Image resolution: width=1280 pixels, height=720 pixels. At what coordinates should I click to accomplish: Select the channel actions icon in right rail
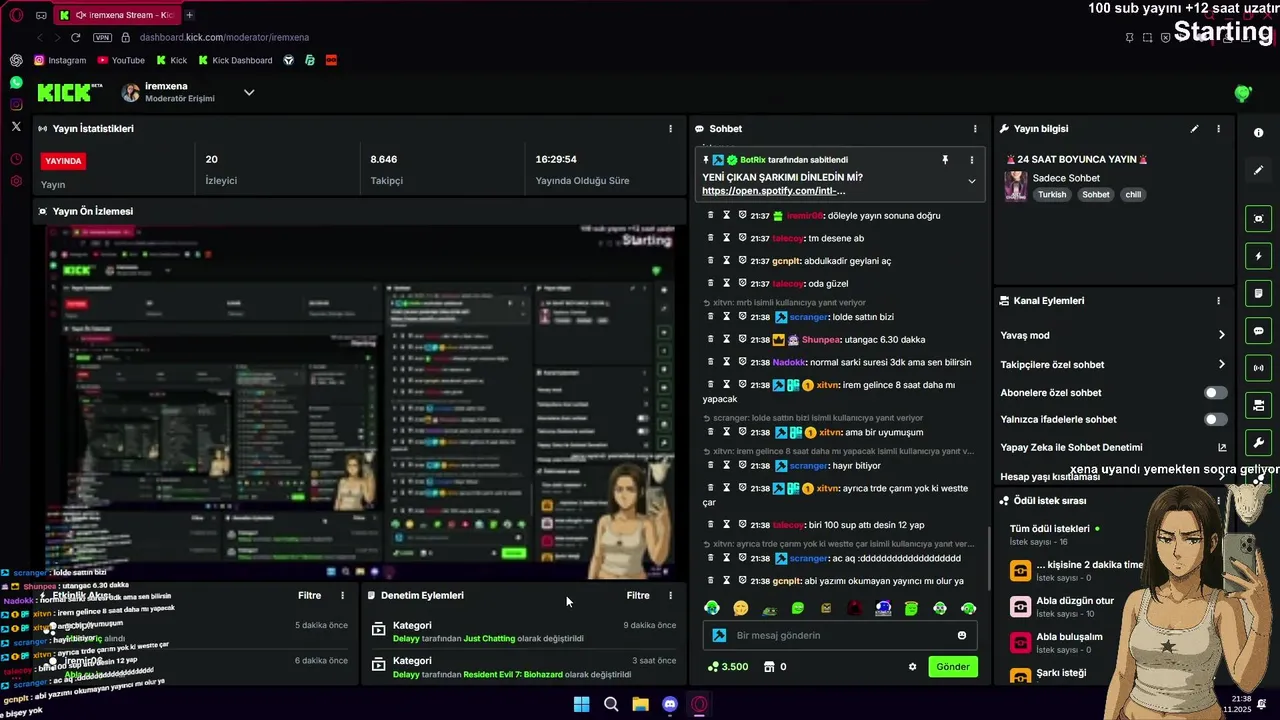tap(1258, 405)
